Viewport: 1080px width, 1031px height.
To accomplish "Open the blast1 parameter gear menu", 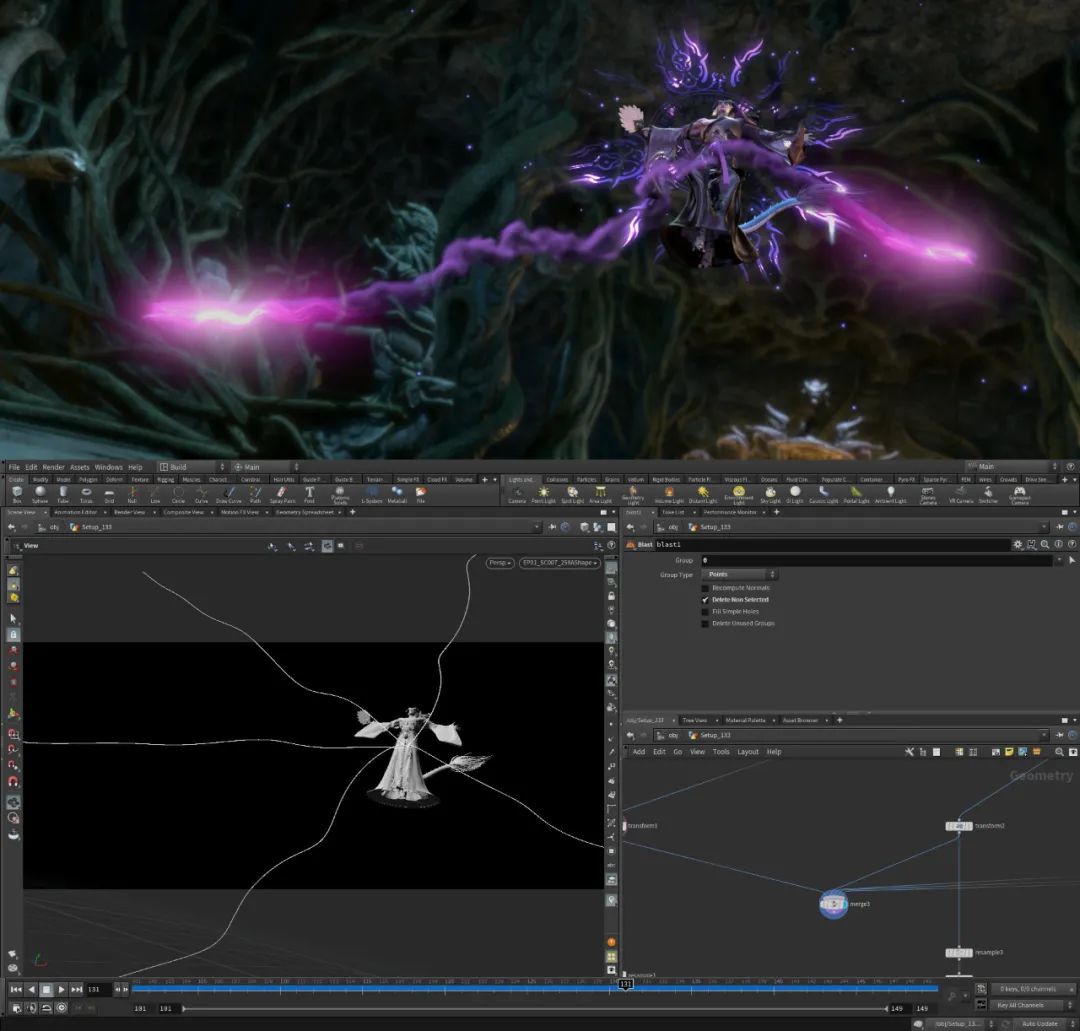I will 1018,545.
